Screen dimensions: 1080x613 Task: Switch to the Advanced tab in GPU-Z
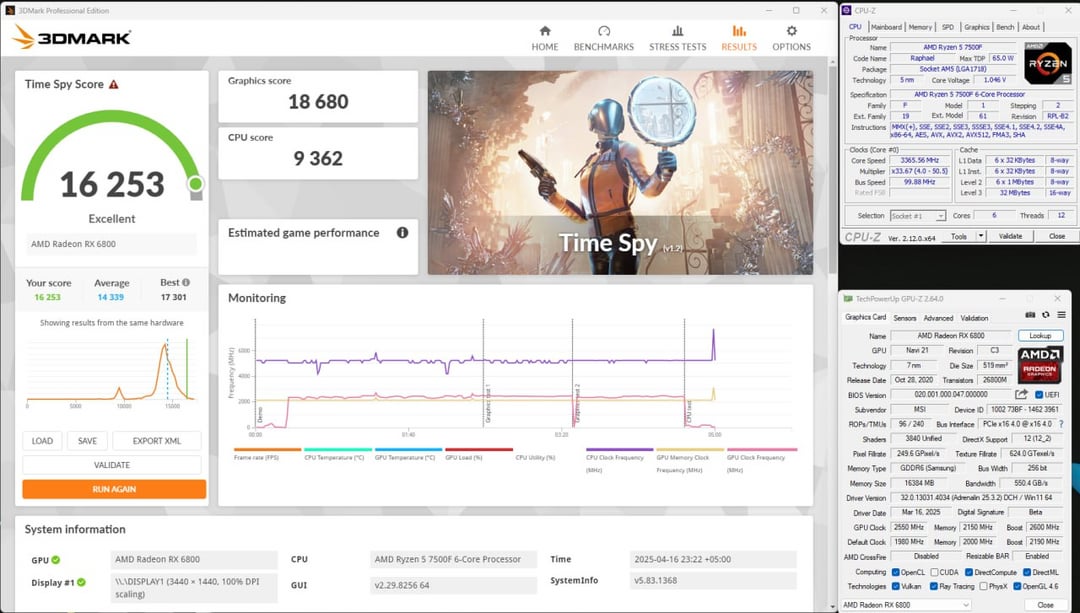click(938, 318)
